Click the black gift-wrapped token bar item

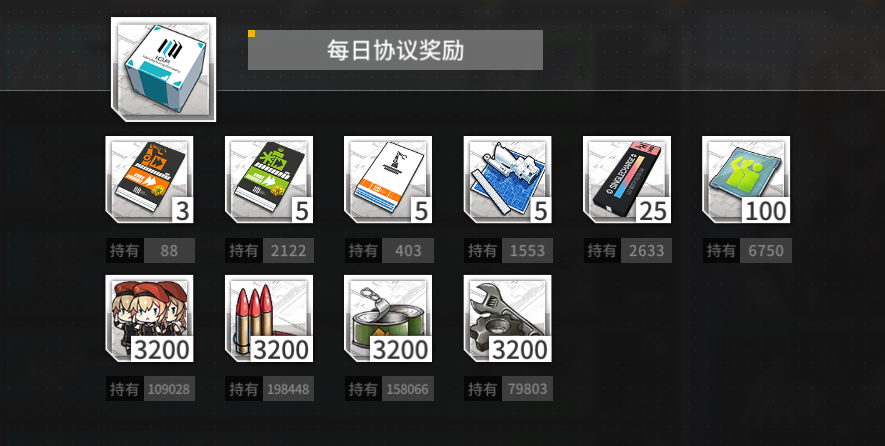click(627, 180)
